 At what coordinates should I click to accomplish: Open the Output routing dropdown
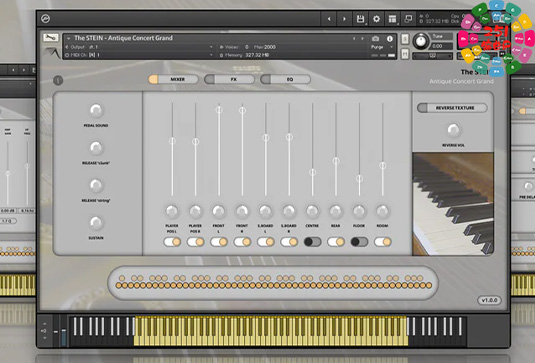[x=139, y=47]
